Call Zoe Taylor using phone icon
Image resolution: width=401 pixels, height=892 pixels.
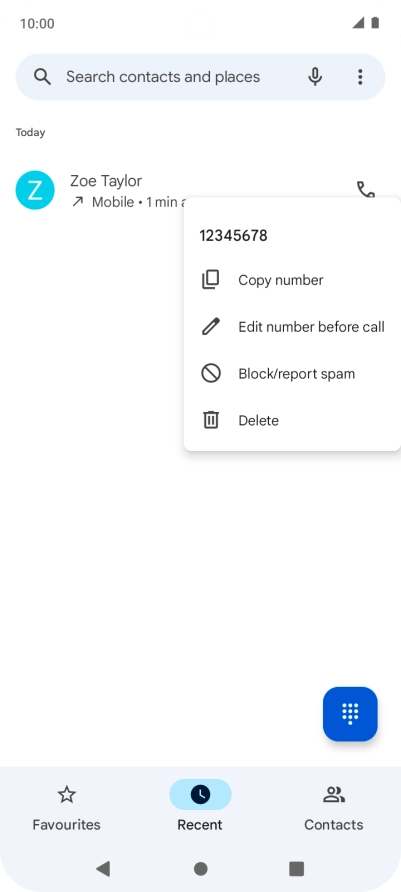pyautogui.click(x=365, y=189)
